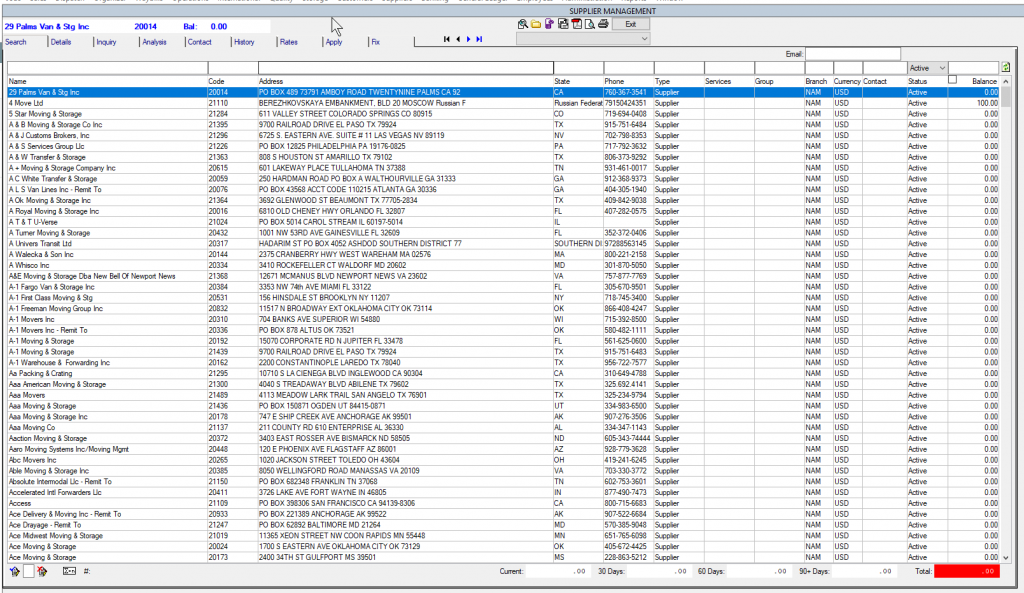Switch to the Contact tab
Screen dimensions: 1024x593
(199, 42)
